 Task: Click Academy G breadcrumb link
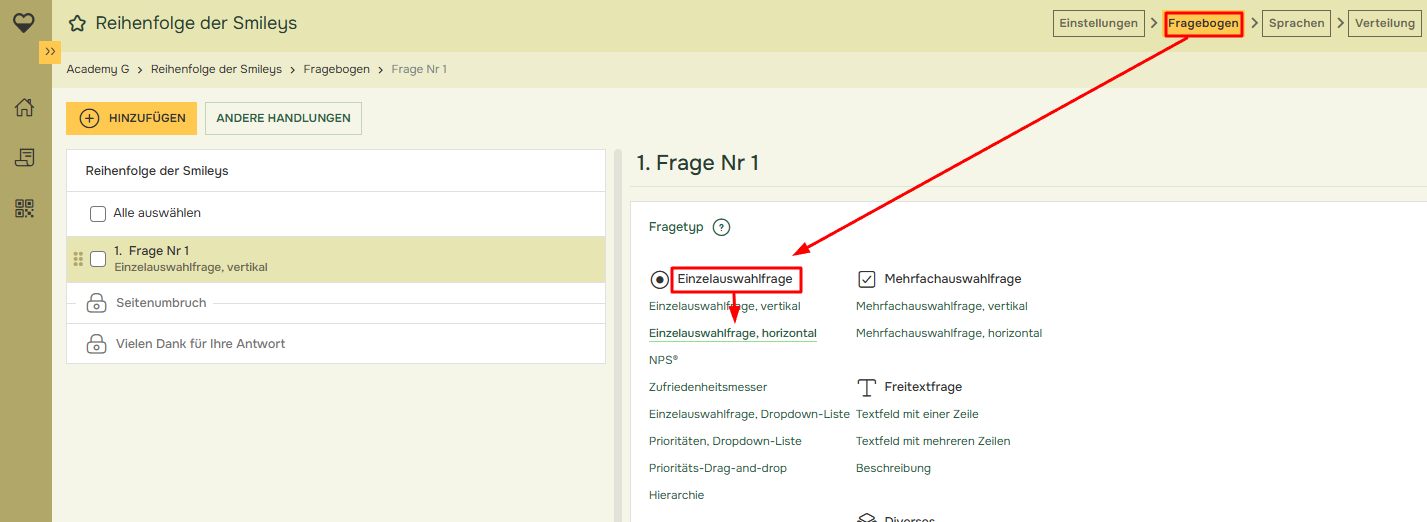pos(98,69)
